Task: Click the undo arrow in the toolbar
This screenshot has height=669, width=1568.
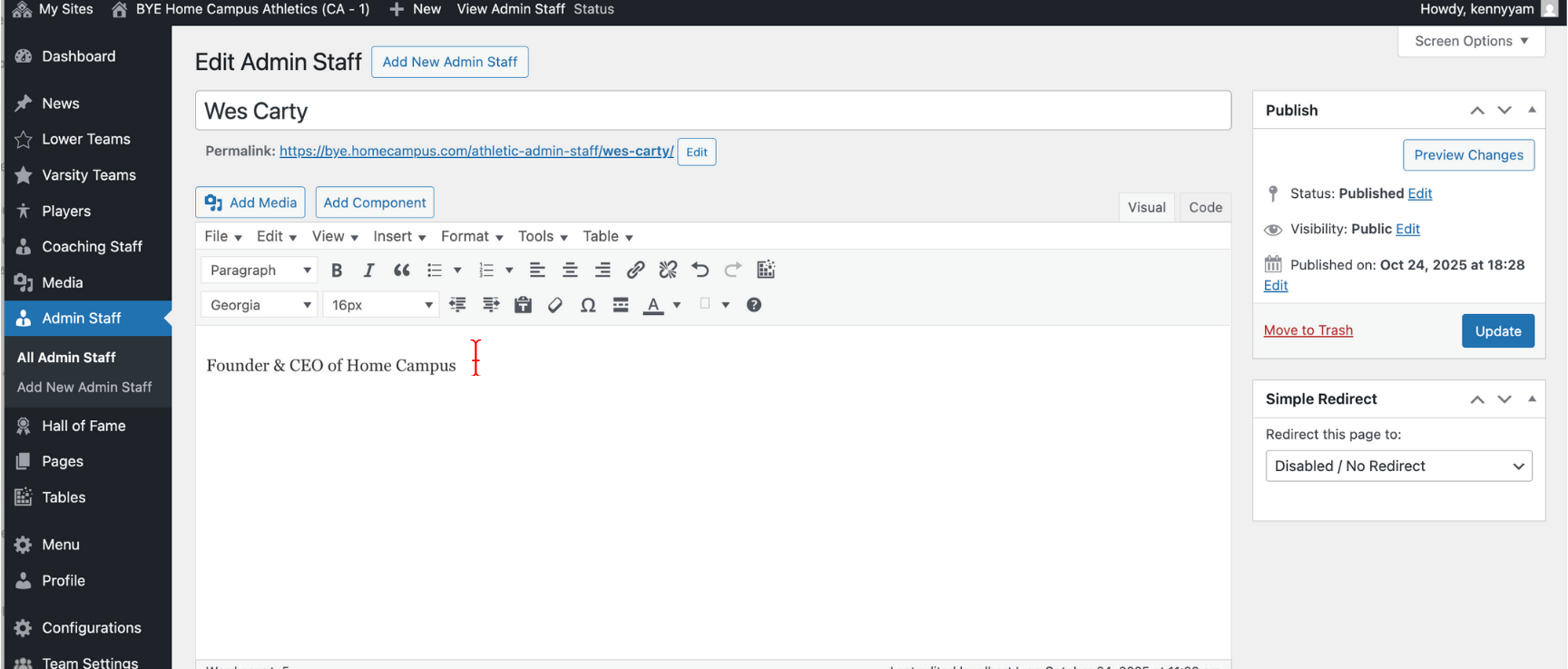Action: (x=700, y=271)
